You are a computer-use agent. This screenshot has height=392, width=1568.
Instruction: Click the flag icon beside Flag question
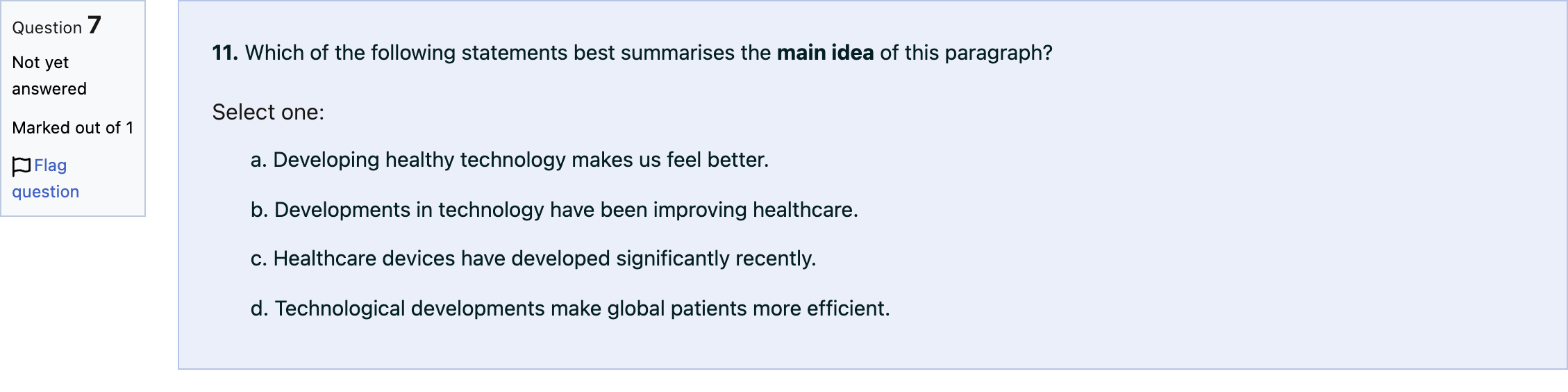tap(22, 166)
